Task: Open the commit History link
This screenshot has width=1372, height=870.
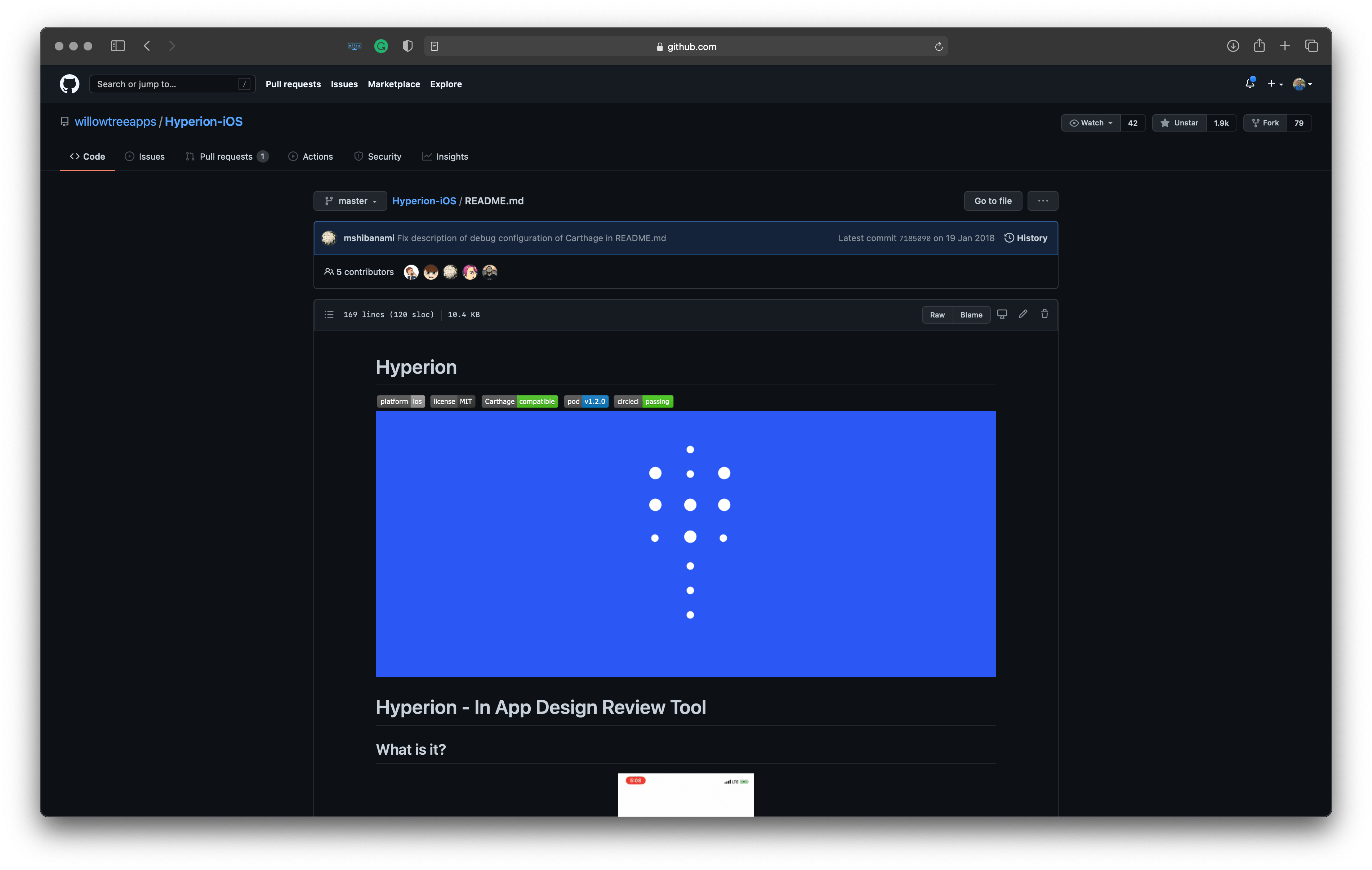Action: [x=1026, y=238]
